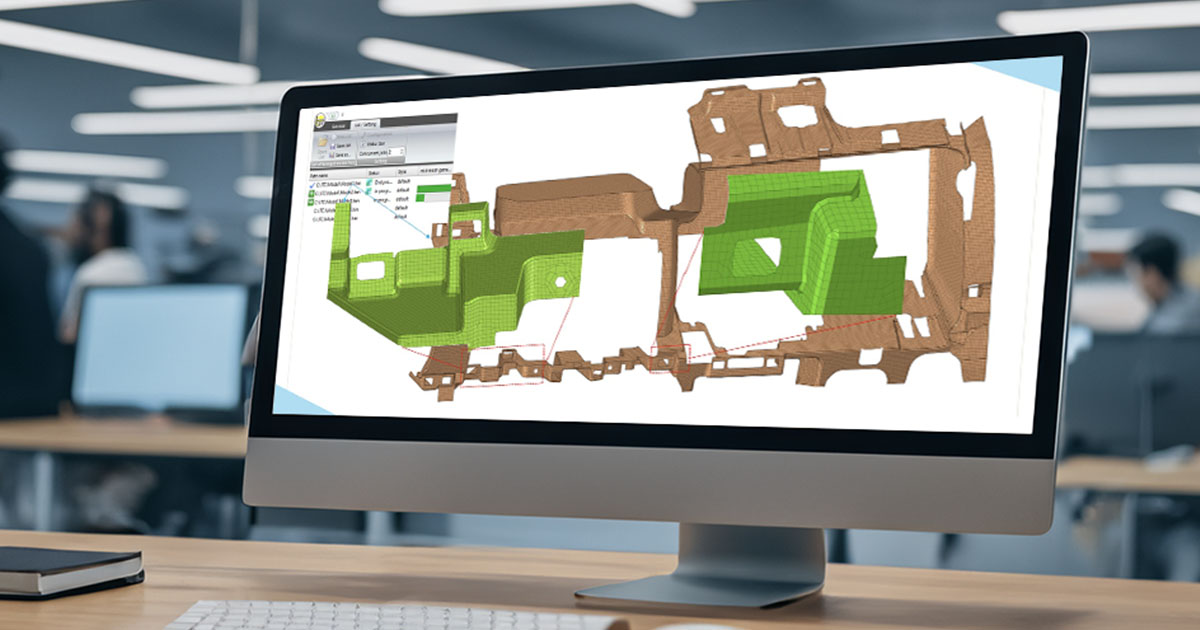
Task: Adjust the concurrent jobs spinner arrows
Action: (401, 153)
